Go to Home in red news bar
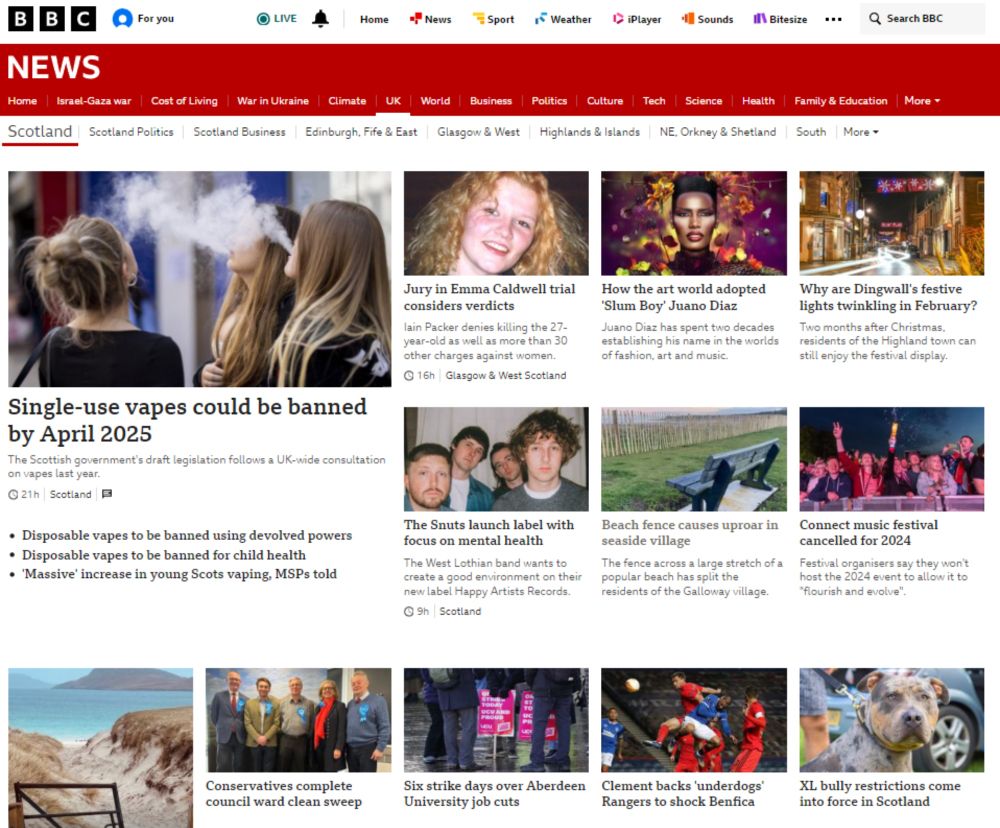The image size is (1000, 828). pyautogui.click(x=22, y=101)
